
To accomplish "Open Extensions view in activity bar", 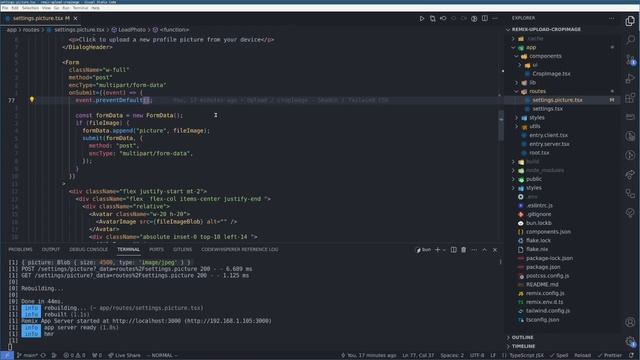I will [630, 98].
